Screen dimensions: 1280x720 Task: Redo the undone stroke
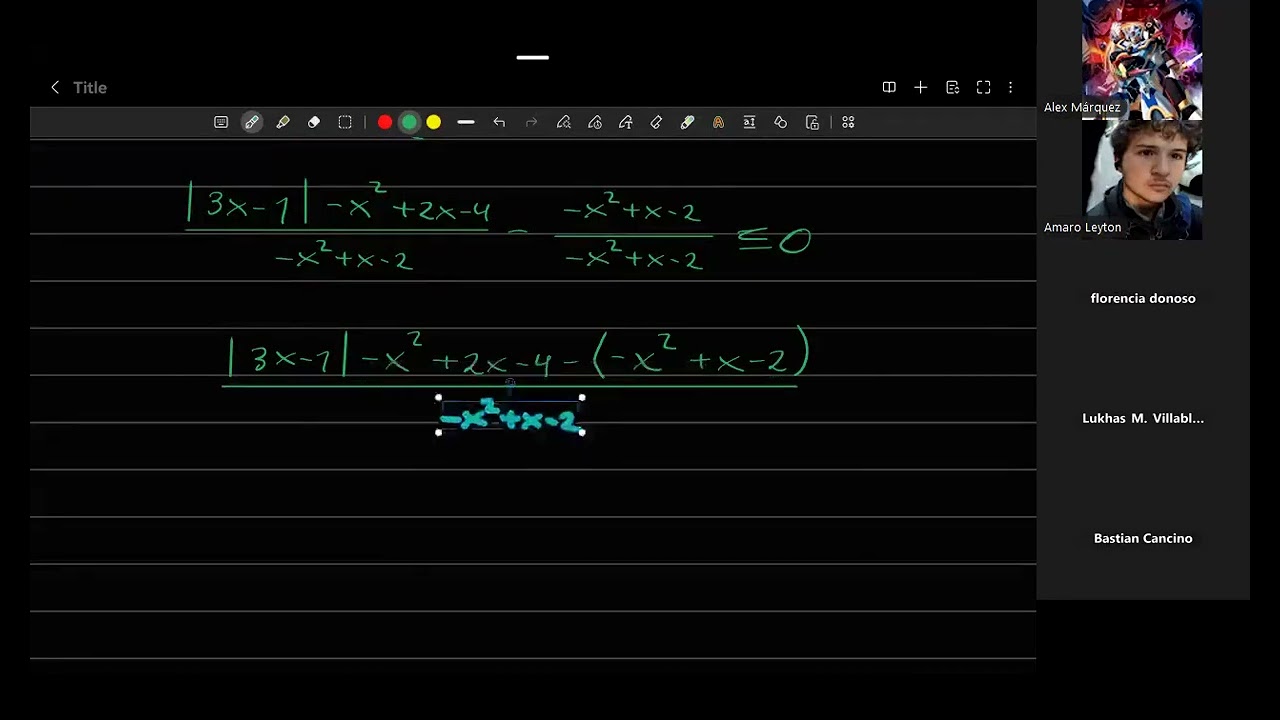(531, 122)
